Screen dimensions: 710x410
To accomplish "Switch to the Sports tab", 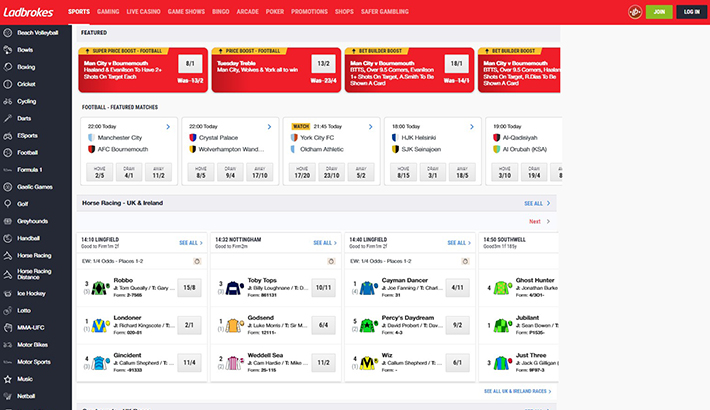I will point(79,12).
